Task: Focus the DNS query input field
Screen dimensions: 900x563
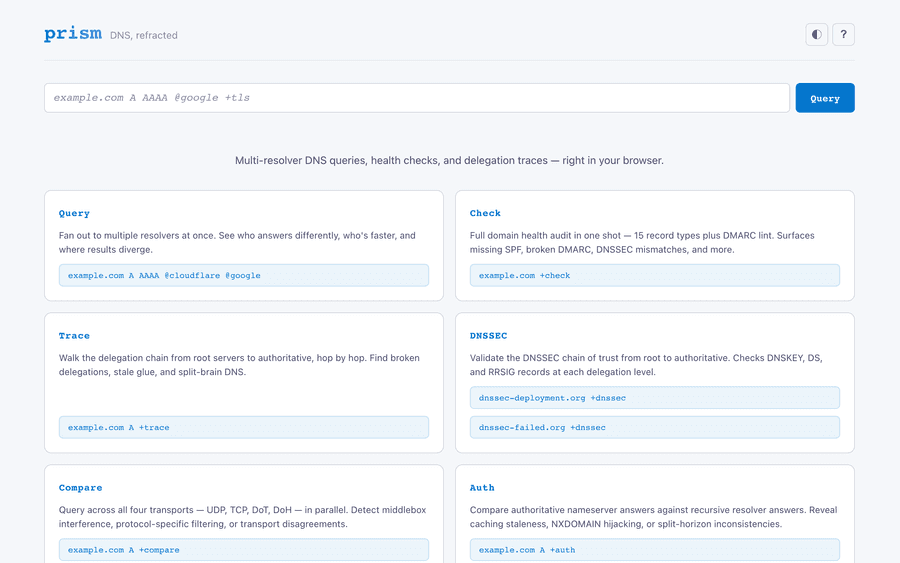Action: click(x=416, y=98)
